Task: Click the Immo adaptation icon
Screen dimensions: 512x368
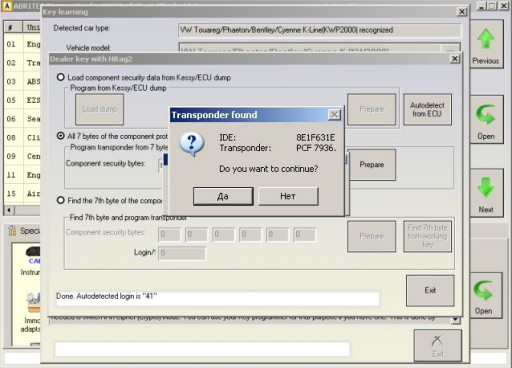Action: [33, 302]
